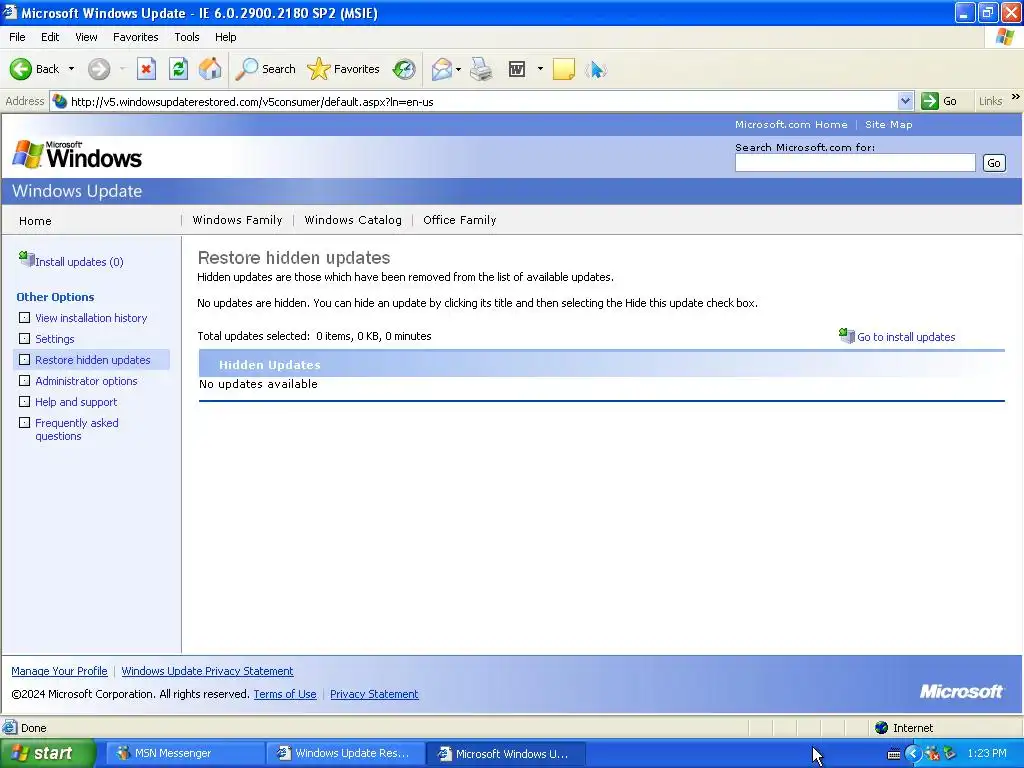Click the page icon in the address bar

[x=60, y=101]
